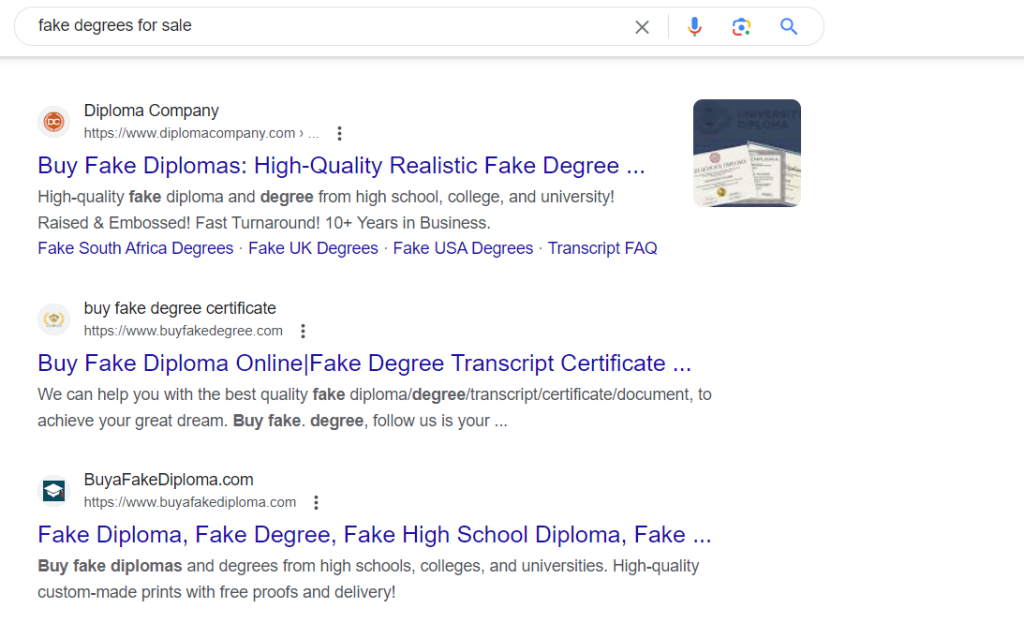Screen dimensions: 1024x623
Task: Open "Buy Fake Diplomas: High-Quality Realistic" result
Action: click(341, 165)
